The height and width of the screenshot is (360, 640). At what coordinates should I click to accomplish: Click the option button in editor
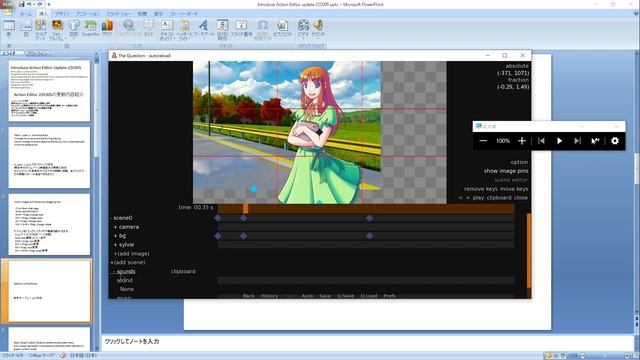coord(519,162)
